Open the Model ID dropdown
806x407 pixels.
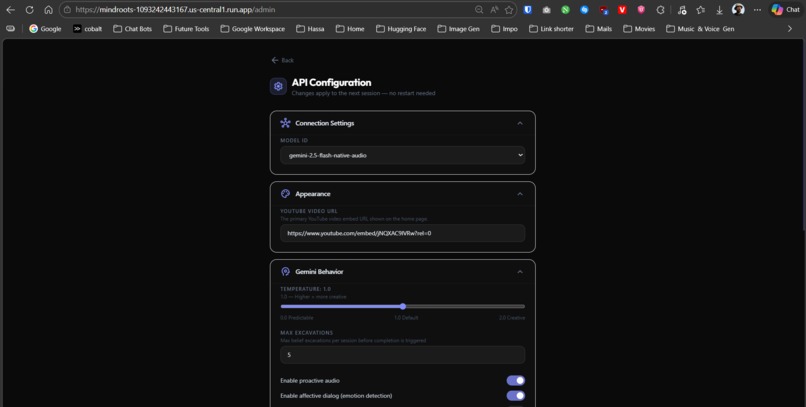pos(402,155)
